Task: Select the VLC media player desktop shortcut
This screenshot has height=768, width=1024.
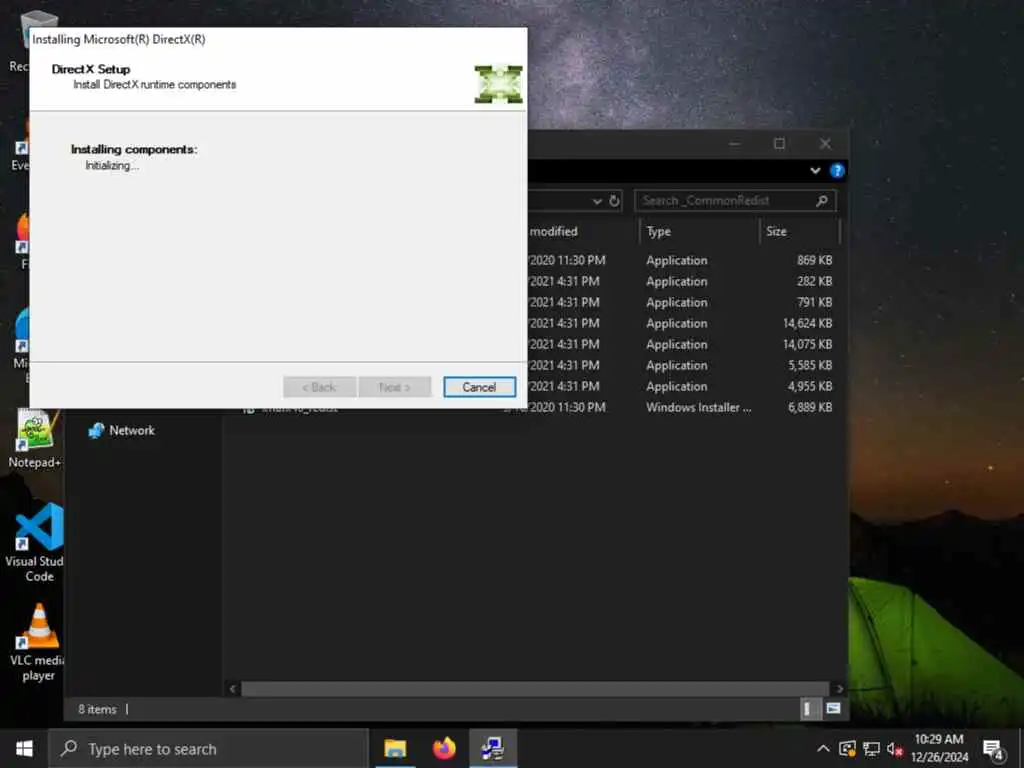Action: pos(37,643)
